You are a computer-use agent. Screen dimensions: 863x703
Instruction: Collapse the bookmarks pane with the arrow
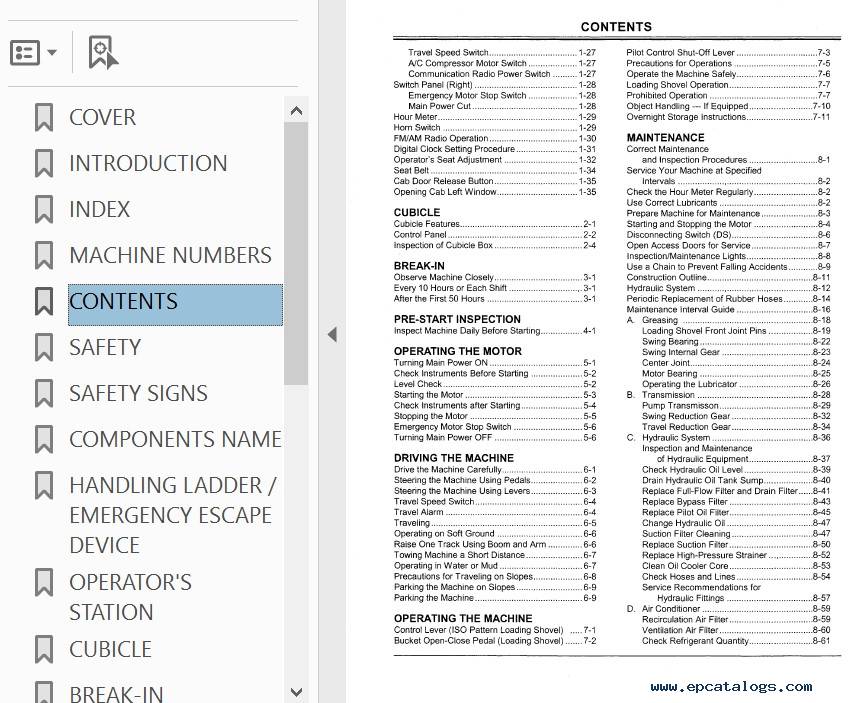point(332,334)
